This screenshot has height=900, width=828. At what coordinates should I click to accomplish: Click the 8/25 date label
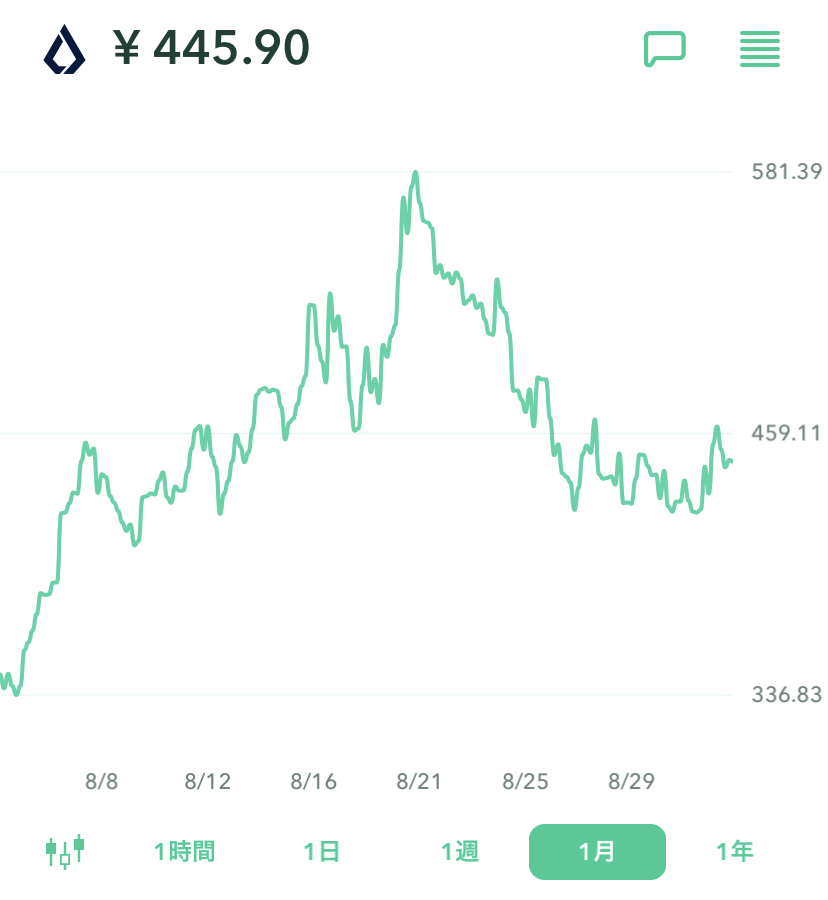click(525, 781)
